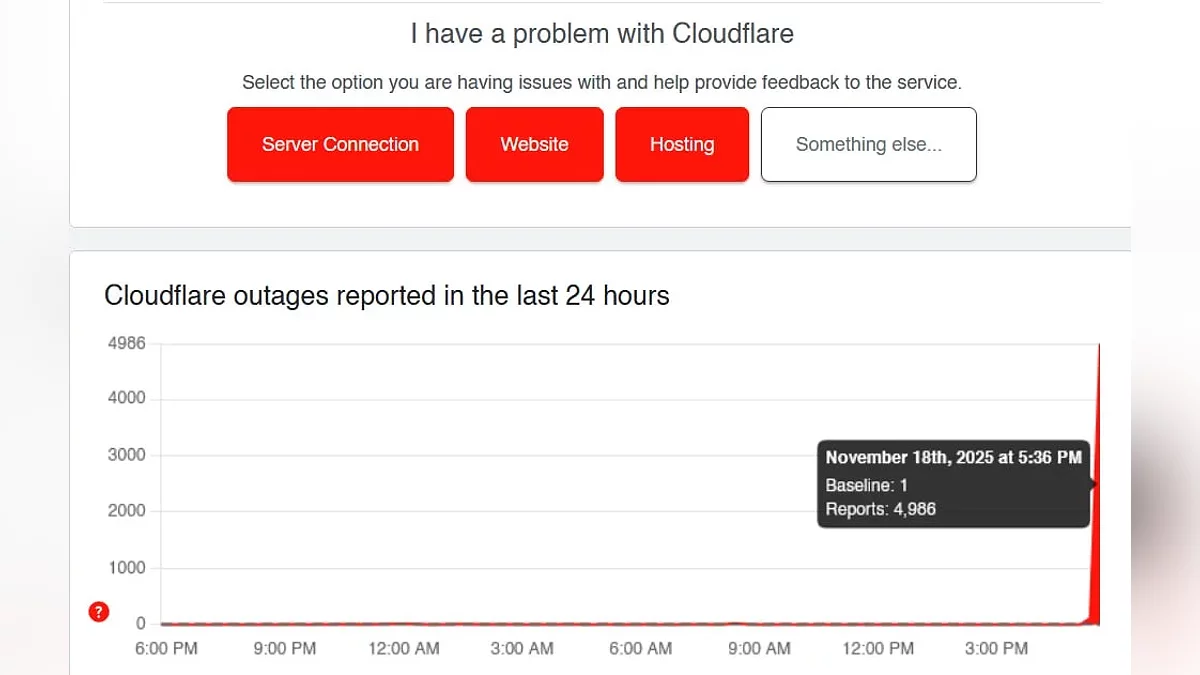Click the red question mark help icon

99,612
